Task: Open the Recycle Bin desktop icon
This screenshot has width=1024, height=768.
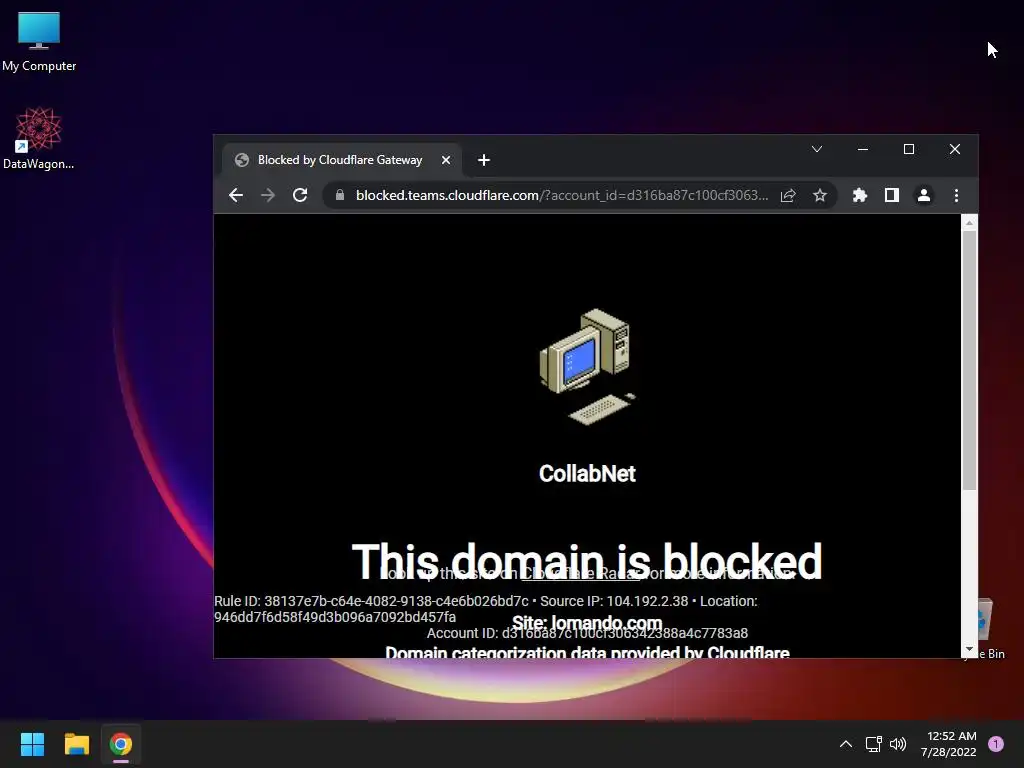Action: coord(985,628)
